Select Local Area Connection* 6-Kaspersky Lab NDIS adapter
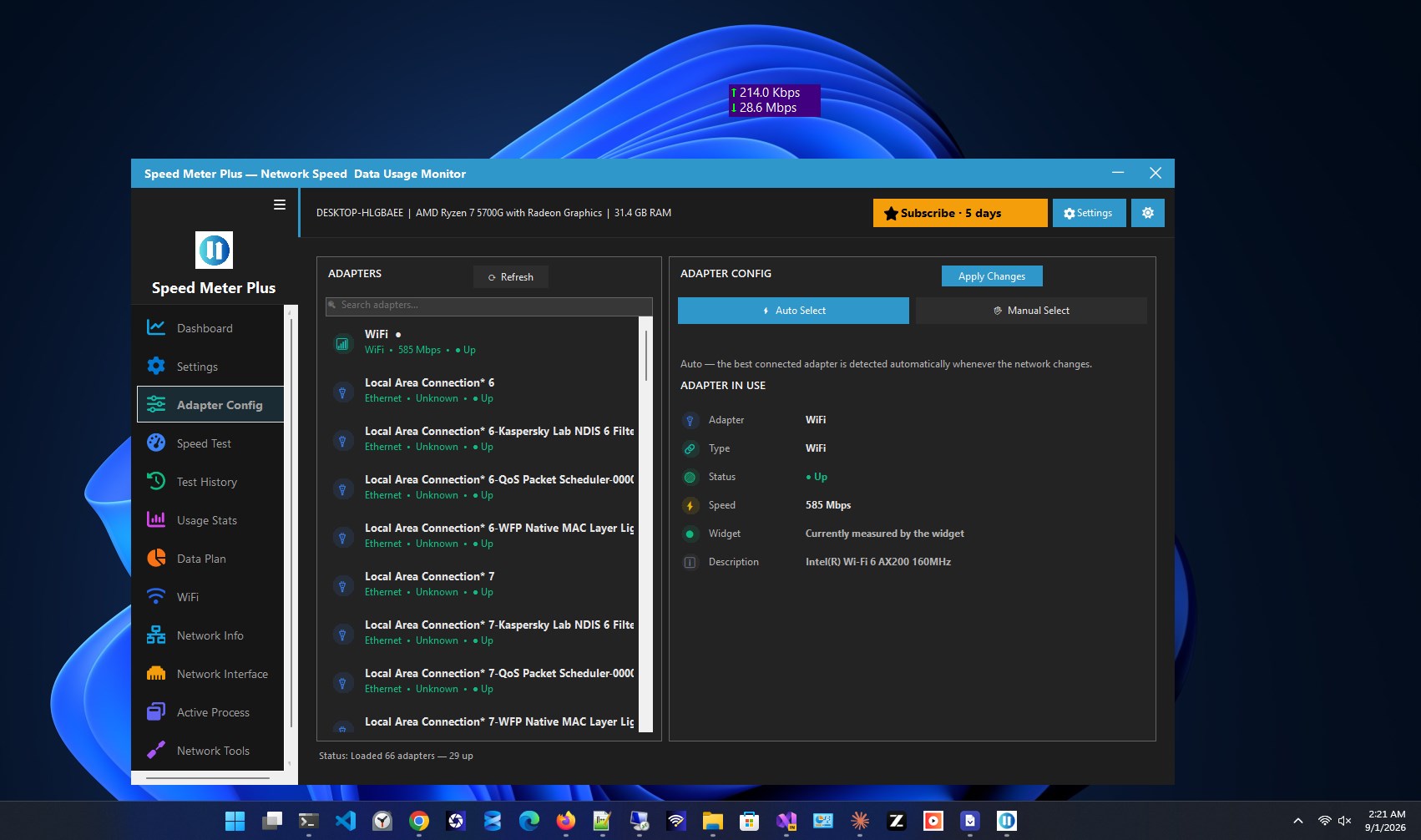Image resolution: width=1421 pixels, height=840 pixels. [483, 438]
